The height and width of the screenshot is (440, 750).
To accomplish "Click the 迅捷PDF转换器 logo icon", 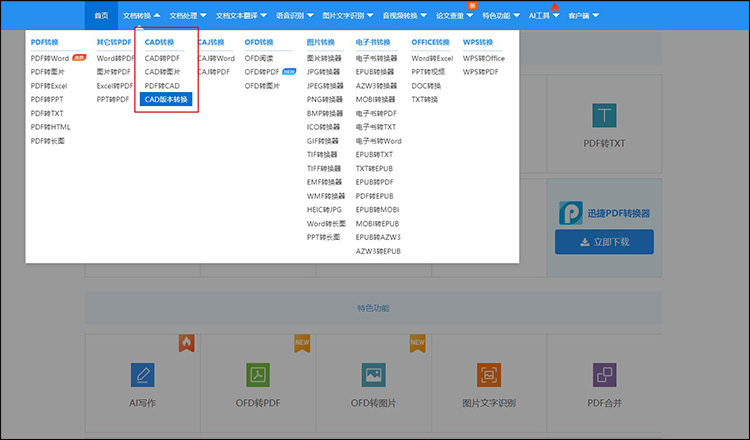I will point(571,213).
